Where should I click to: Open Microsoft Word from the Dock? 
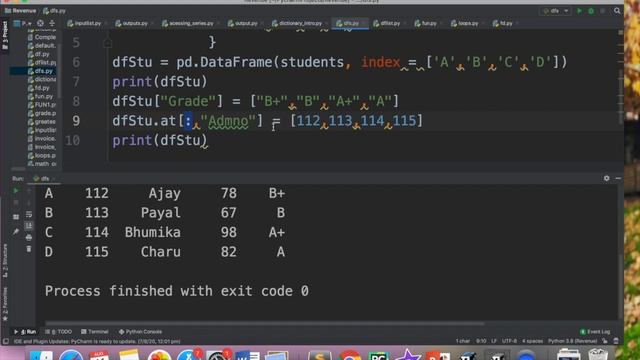pos(247,356)
